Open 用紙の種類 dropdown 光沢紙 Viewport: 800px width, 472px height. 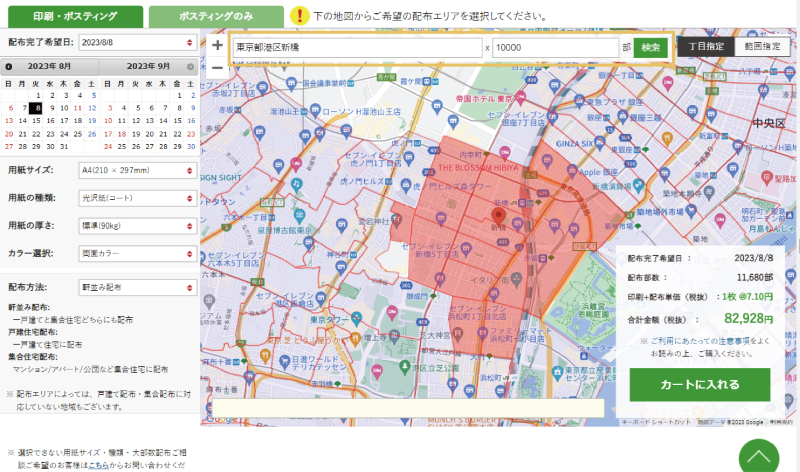[138, 198]
